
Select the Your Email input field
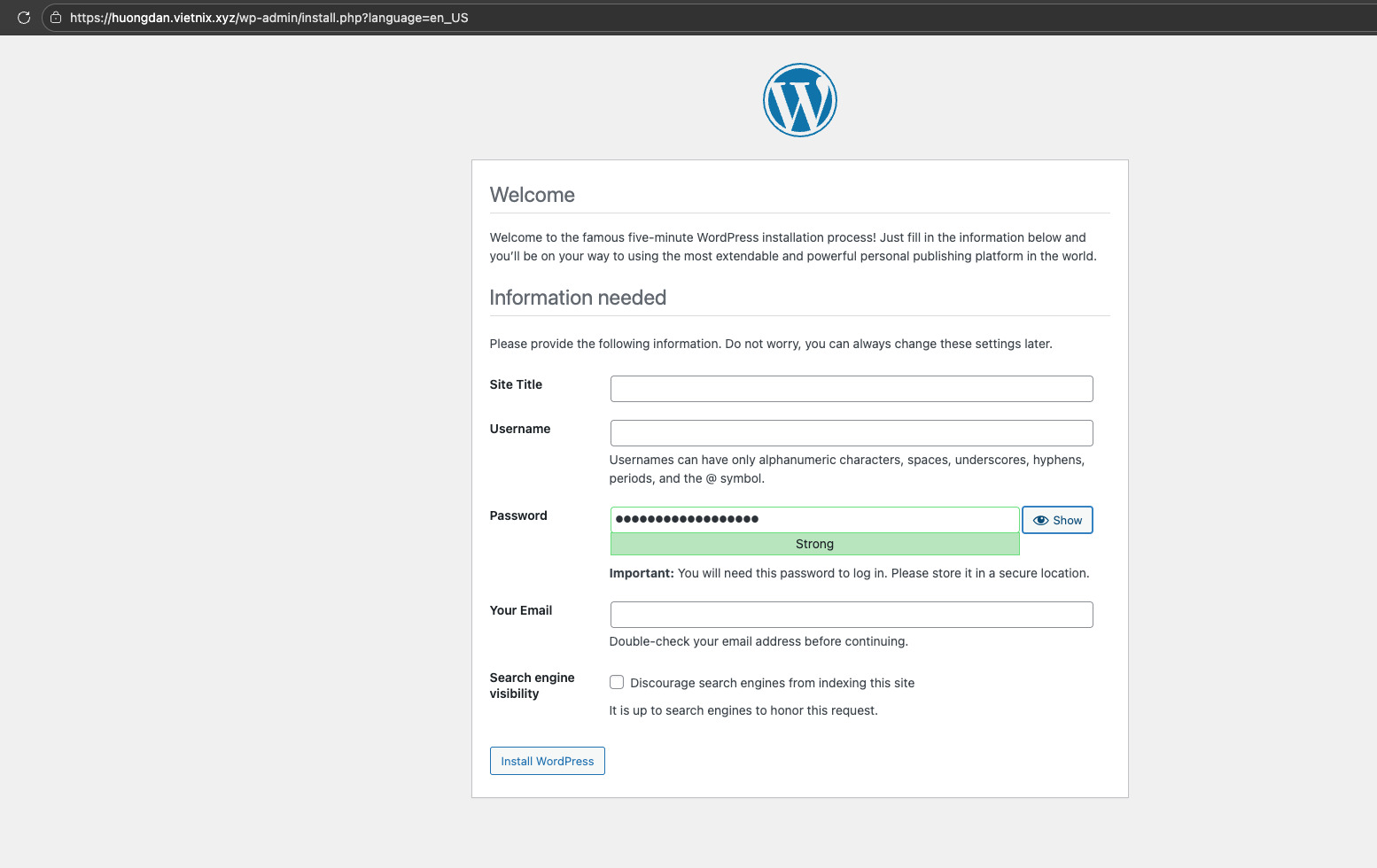point(851,614)
